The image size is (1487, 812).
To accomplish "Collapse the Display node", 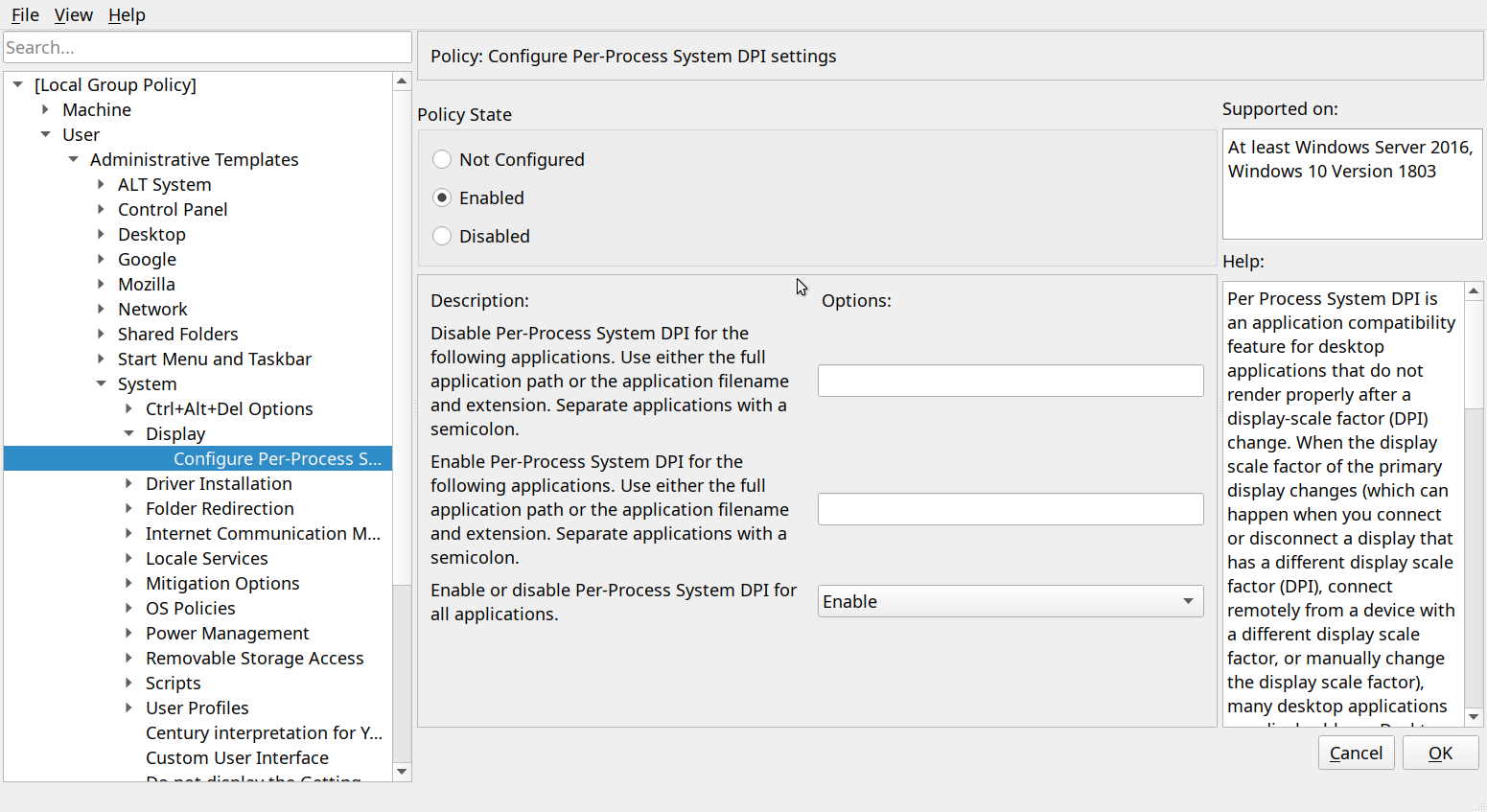I will (x=128, y=433).
